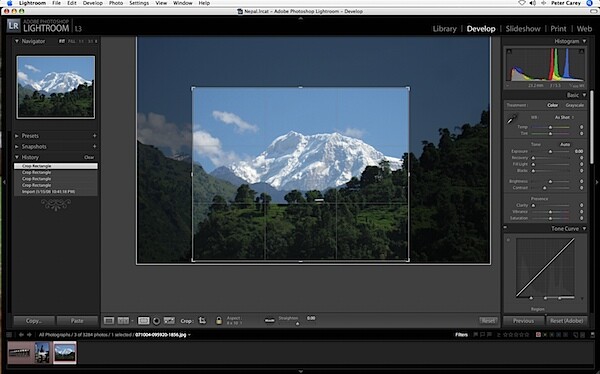Set Treatment to Grayscale
This screenshot has height=374, width=600.
(x=574, y=105)
